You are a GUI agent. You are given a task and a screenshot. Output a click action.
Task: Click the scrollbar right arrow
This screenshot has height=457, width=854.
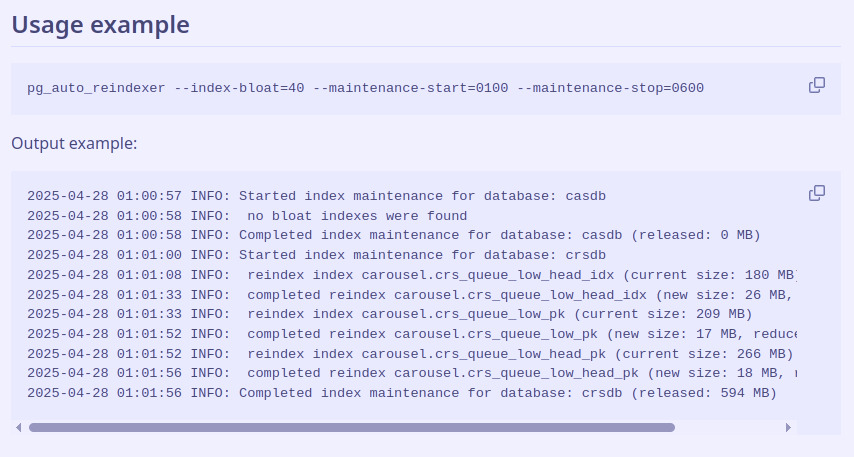[x=788, y=427]
